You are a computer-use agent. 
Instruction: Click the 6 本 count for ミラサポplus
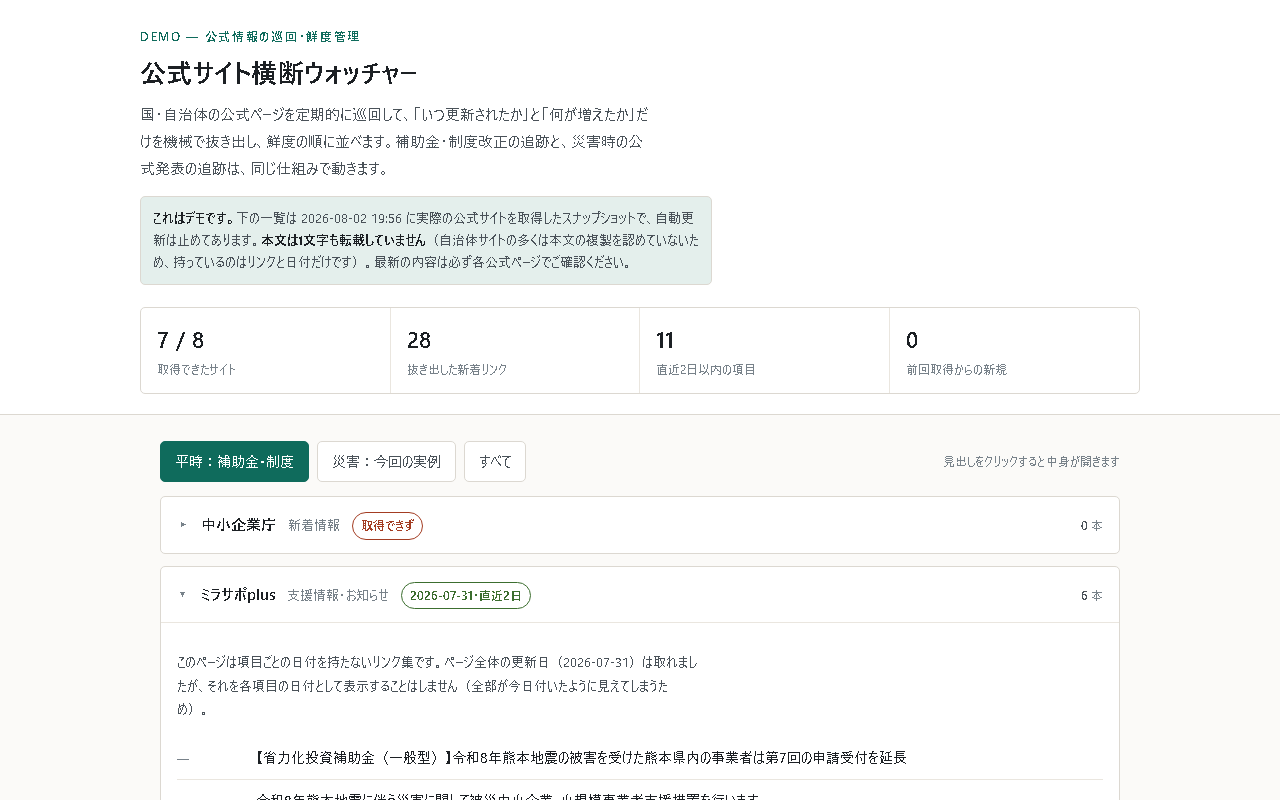point(1091,596)
